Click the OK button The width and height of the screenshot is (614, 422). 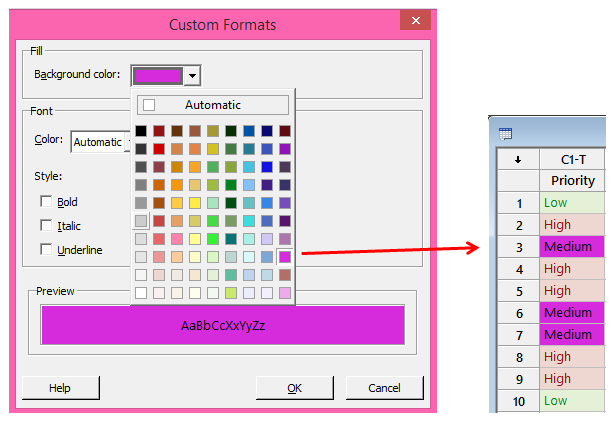coord(294,388)
